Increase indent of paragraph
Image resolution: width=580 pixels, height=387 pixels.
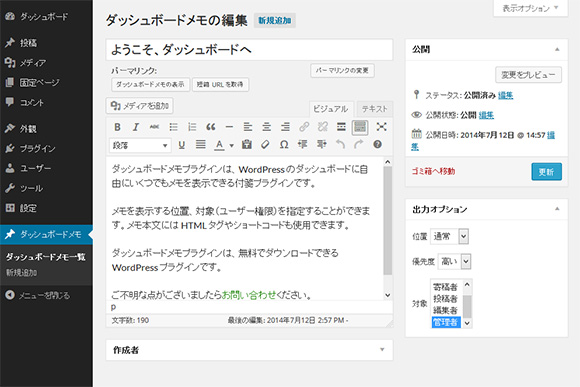pyautogui.click(x=321, y=144)
